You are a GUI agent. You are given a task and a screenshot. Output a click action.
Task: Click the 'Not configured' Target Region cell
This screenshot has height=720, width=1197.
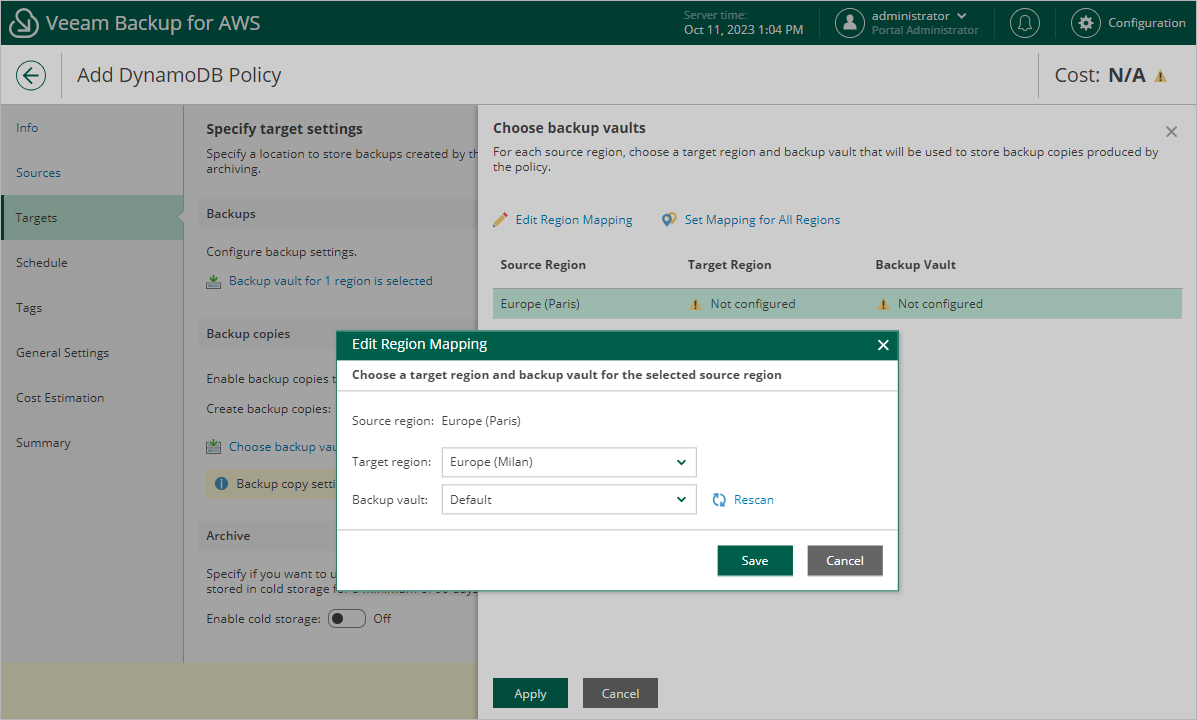[x=753, y=304]
